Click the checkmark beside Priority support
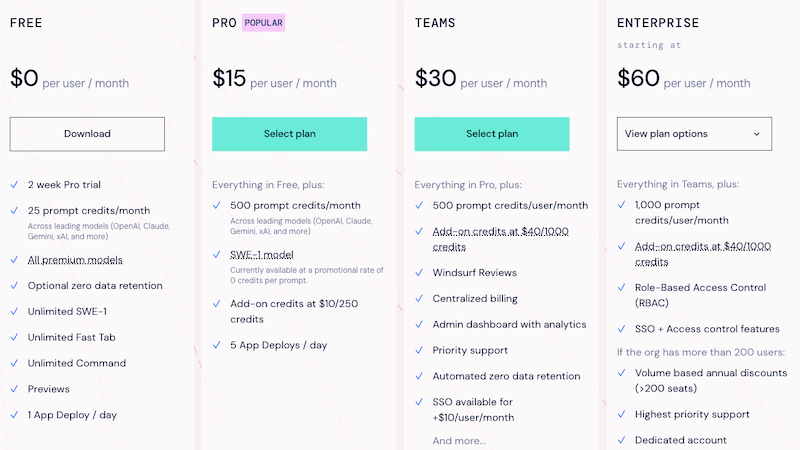 [419, 350]
